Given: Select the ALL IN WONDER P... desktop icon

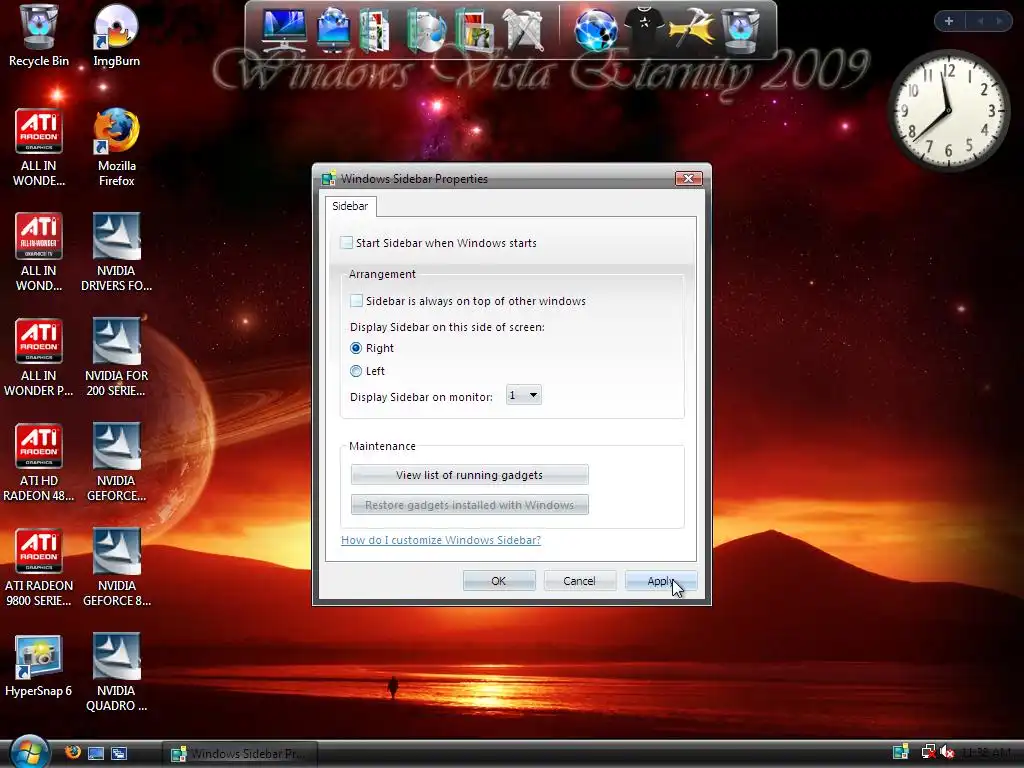Looking at the screenshot, I should [x=39, y=357].
